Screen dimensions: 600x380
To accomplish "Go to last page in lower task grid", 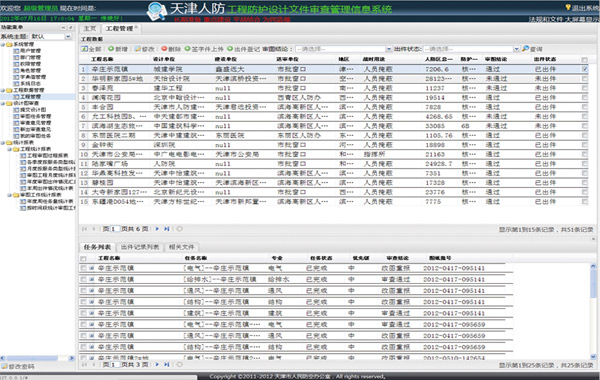I will click(167, 364).
